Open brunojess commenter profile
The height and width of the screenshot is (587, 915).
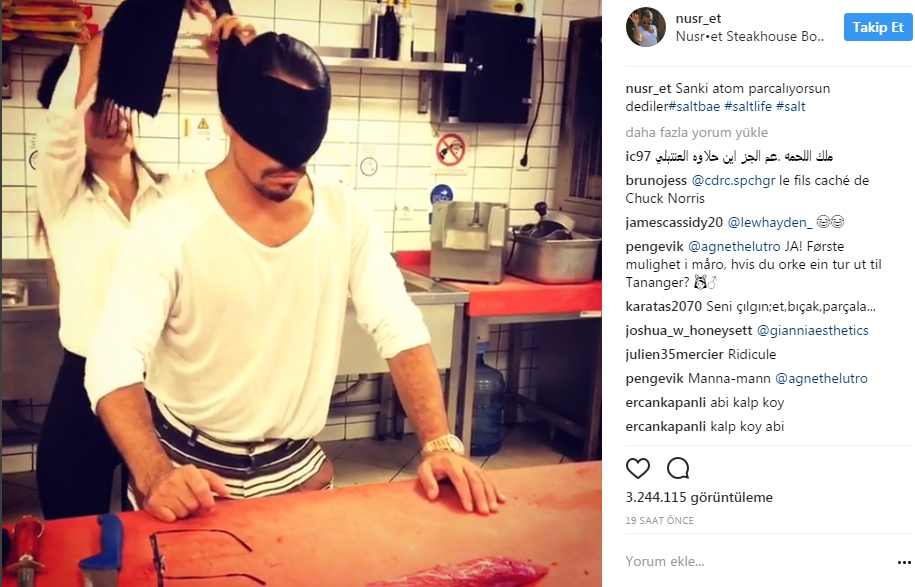[656, 181]
